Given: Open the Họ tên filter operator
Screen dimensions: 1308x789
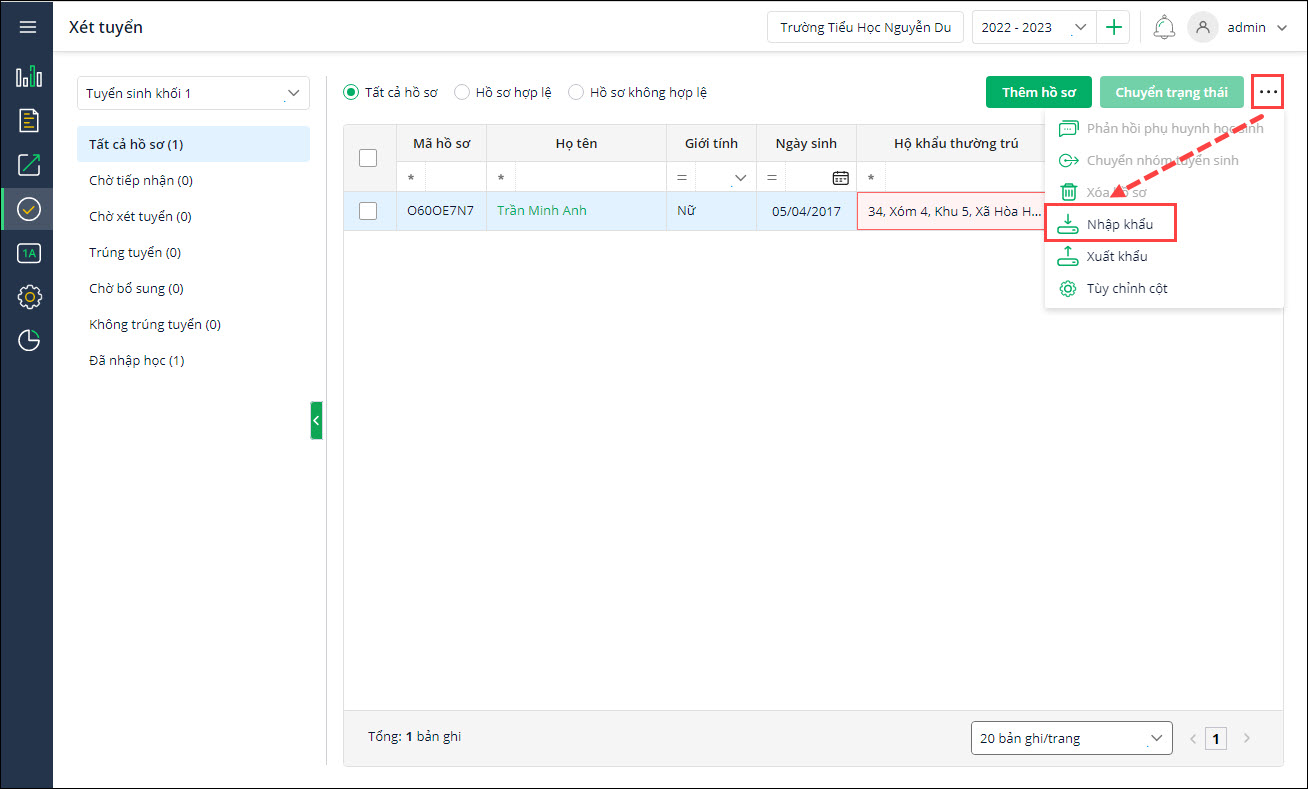Looking at the screenshot, I should (x=501, y=177).
